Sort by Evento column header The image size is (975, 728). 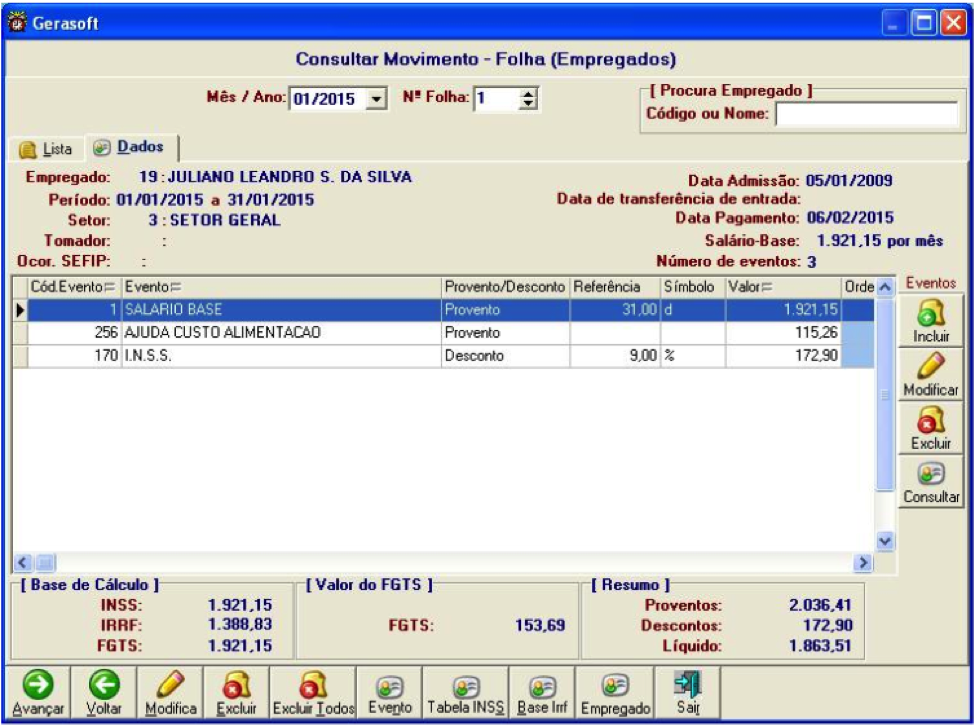point(280,287)
